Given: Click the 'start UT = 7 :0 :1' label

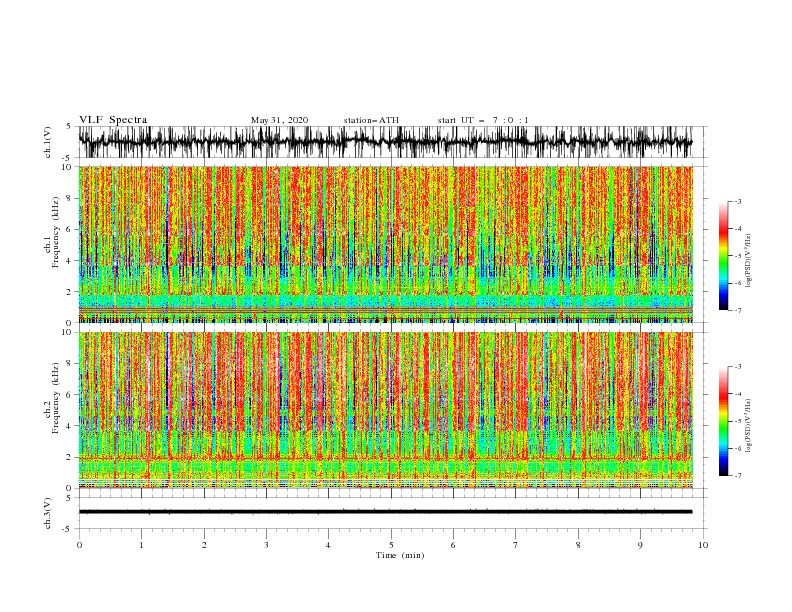Looking at the screenshot, I should (483, 120).
